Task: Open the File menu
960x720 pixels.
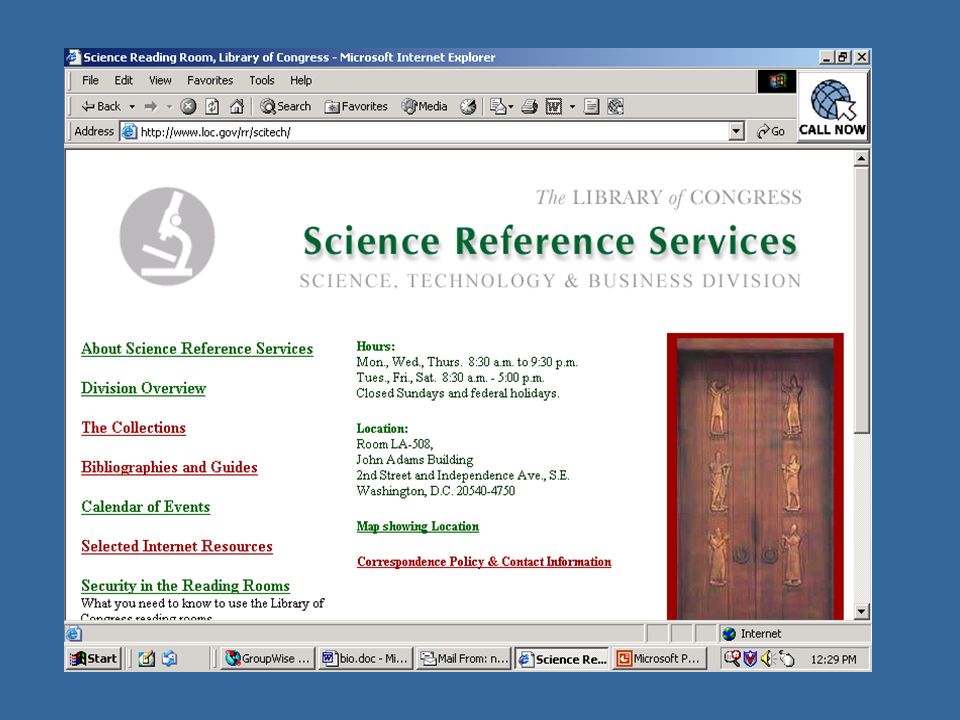Action: (x=90, y=80)
